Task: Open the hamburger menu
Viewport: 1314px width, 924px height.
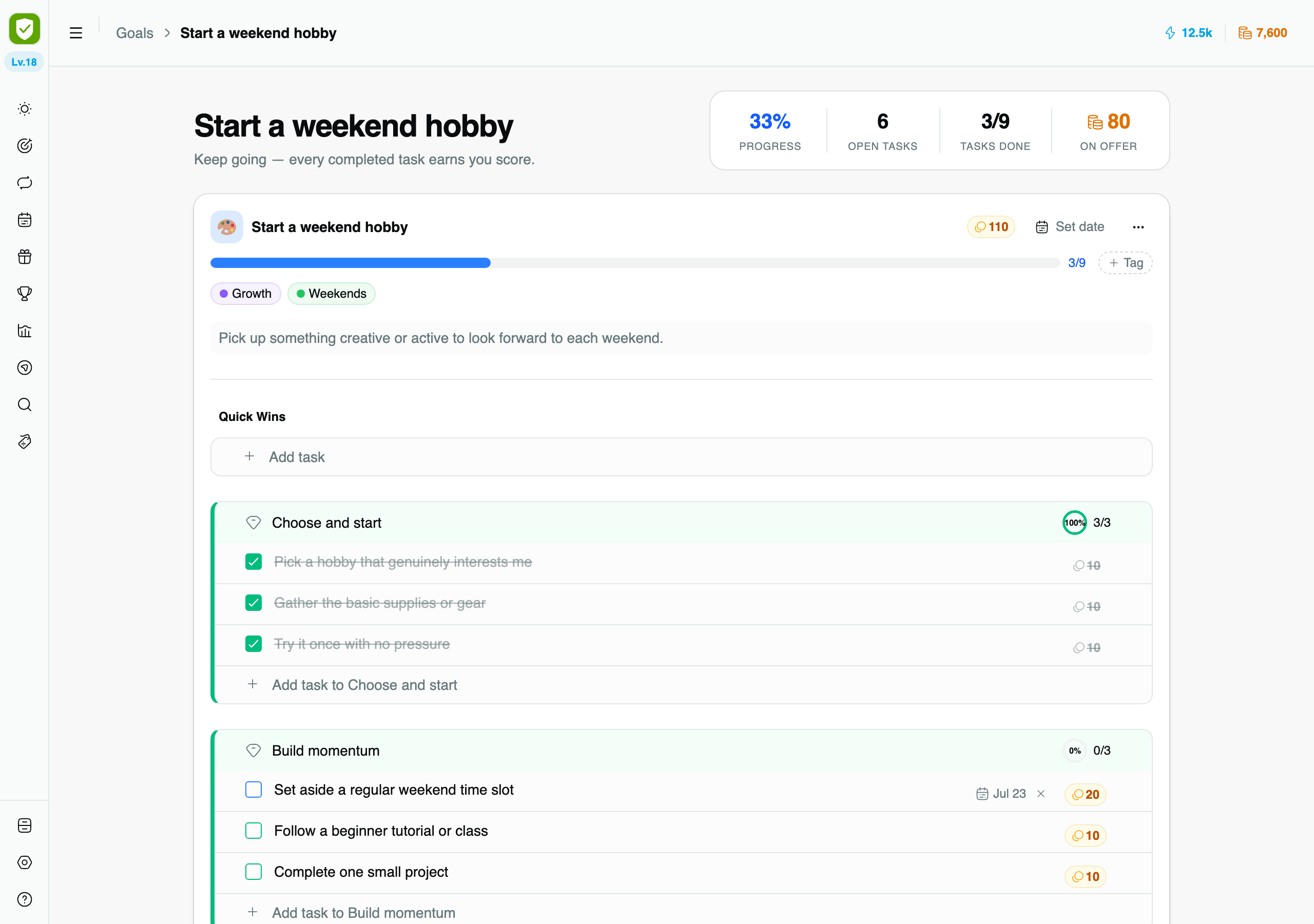Action: pos(76,33)
